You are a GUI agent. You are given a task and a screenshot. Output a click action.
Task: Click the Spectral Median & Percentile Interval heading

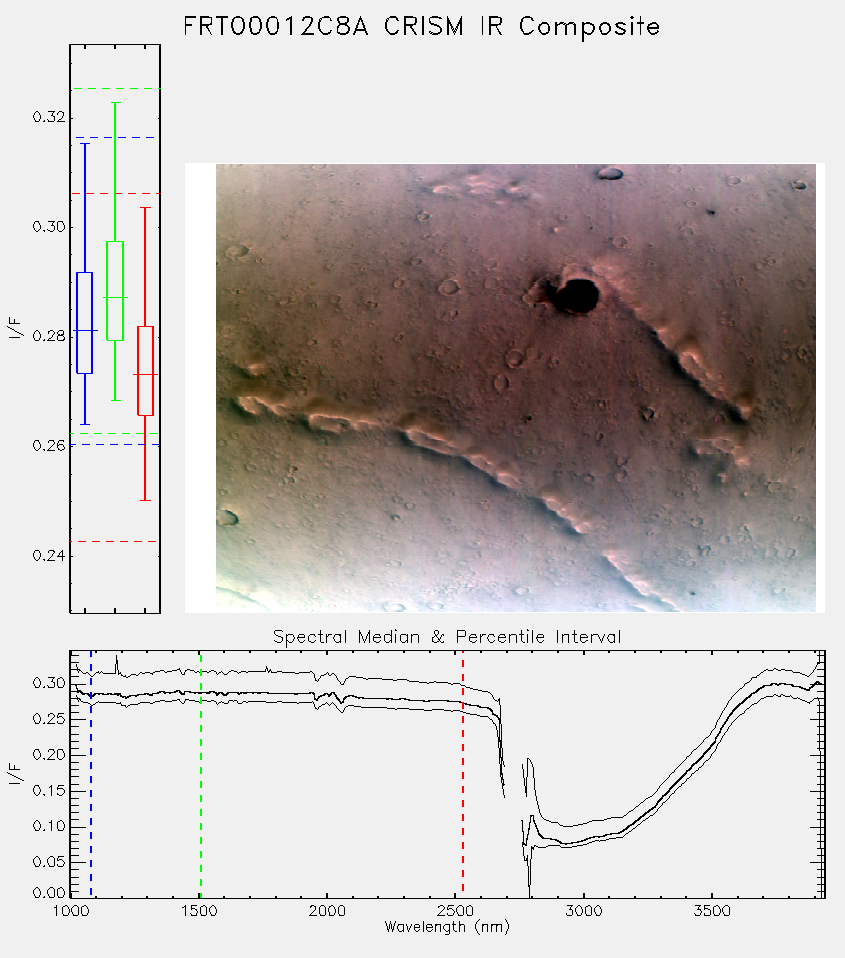447,637
